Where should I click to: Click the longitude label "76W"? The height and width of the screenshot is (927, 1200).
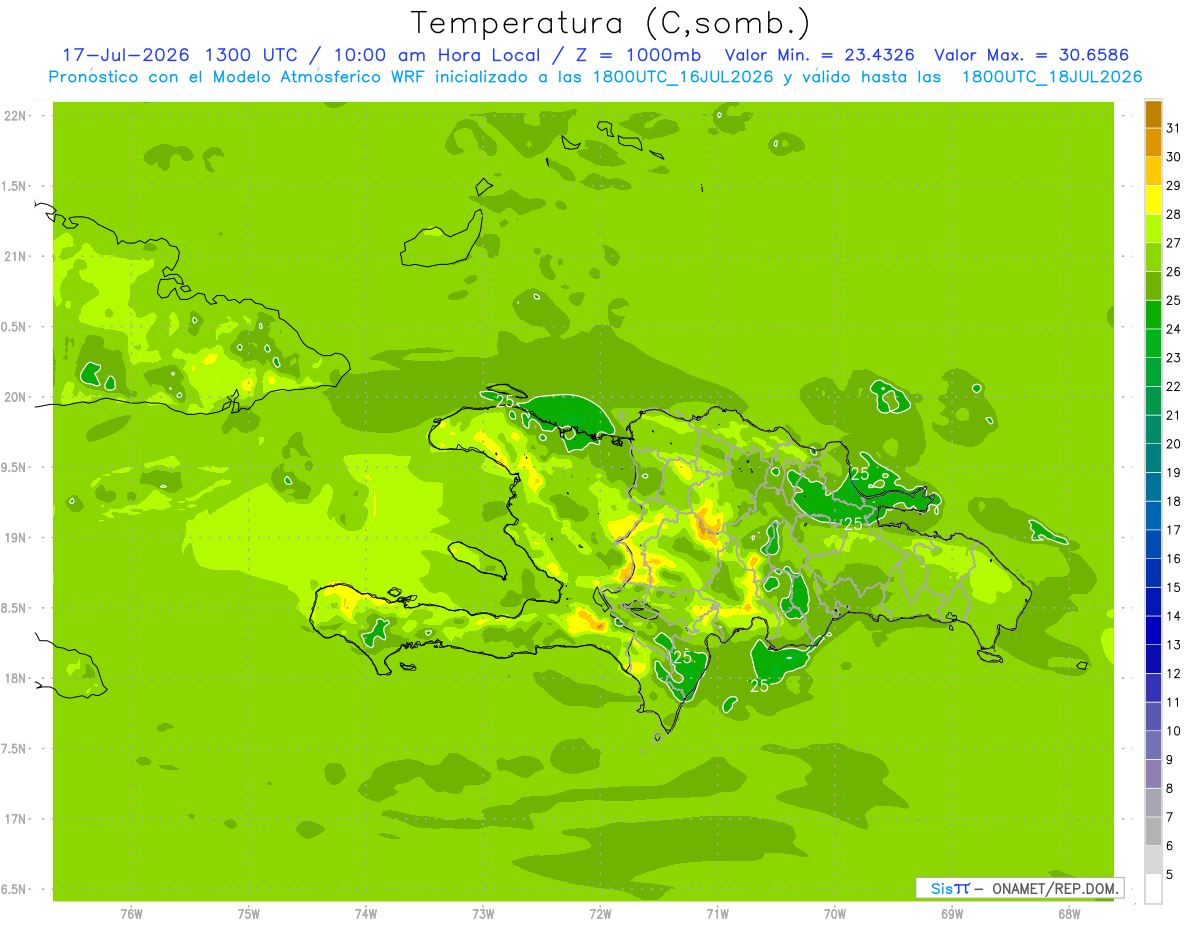[x=131, y=915]
